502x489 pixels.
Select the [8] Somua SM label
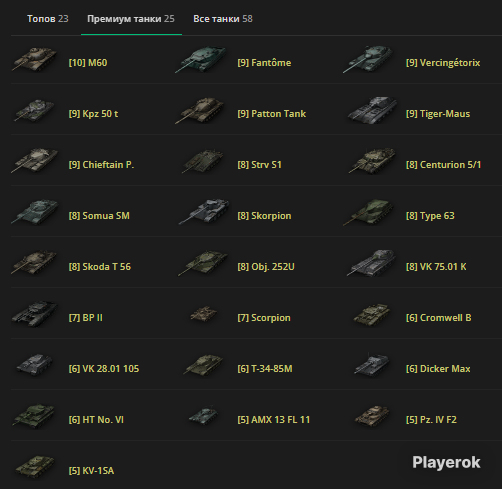(x=99, y=216)
